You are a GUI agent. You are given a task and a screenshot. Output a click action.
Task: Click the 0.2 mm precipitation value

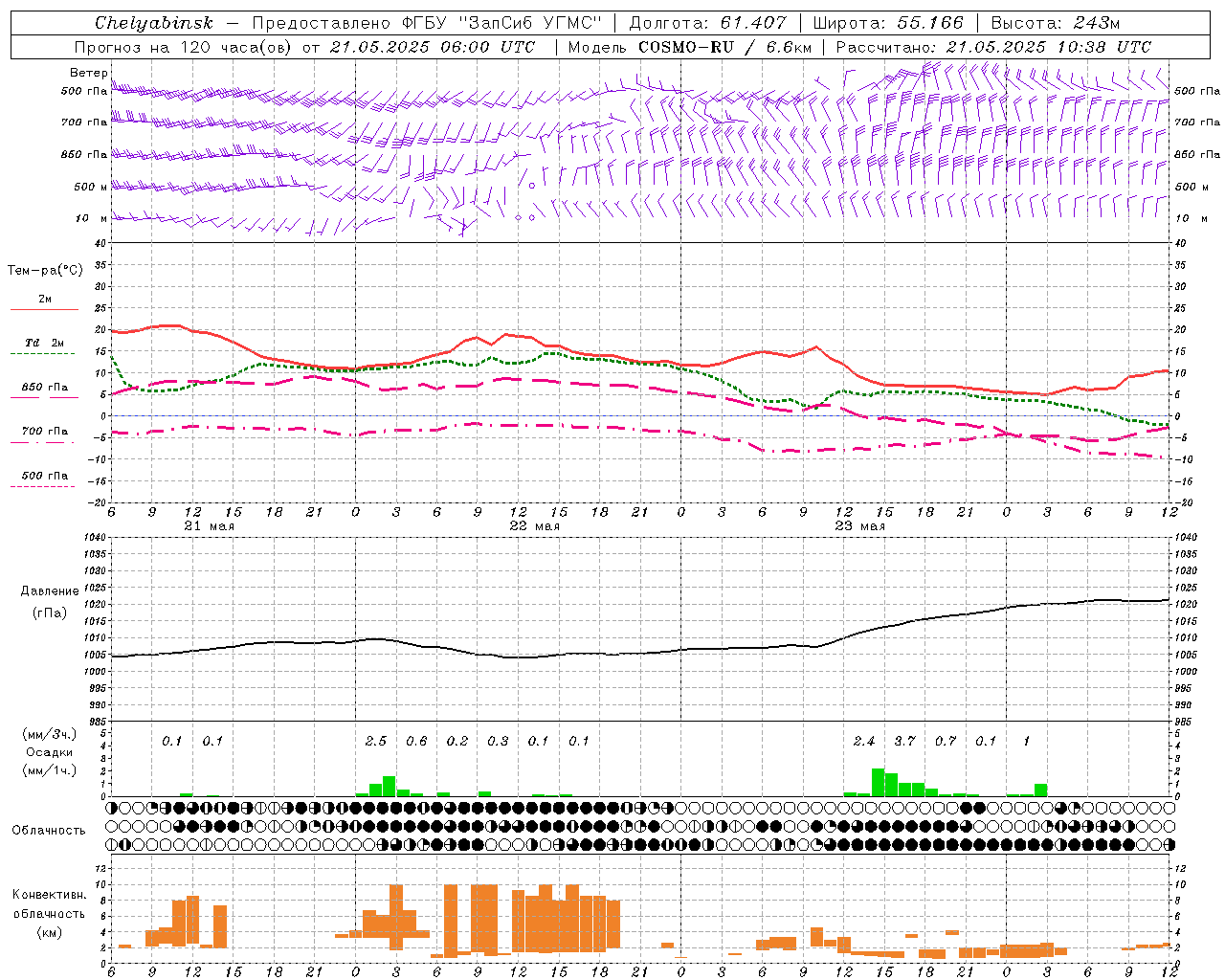point(457,741)
